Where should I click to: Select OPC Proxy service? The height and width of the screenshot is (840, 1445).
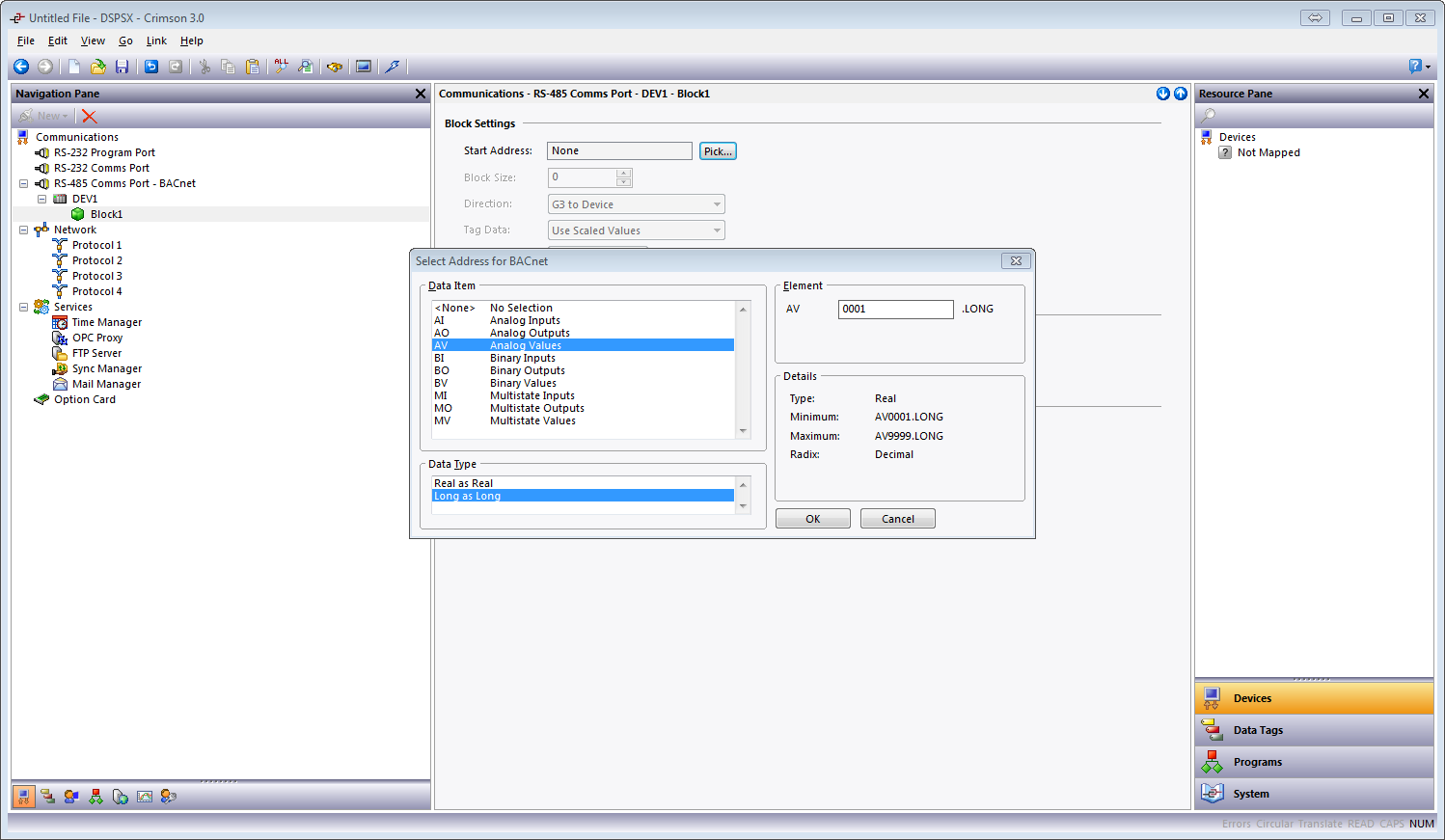click(x=97, y=338)
